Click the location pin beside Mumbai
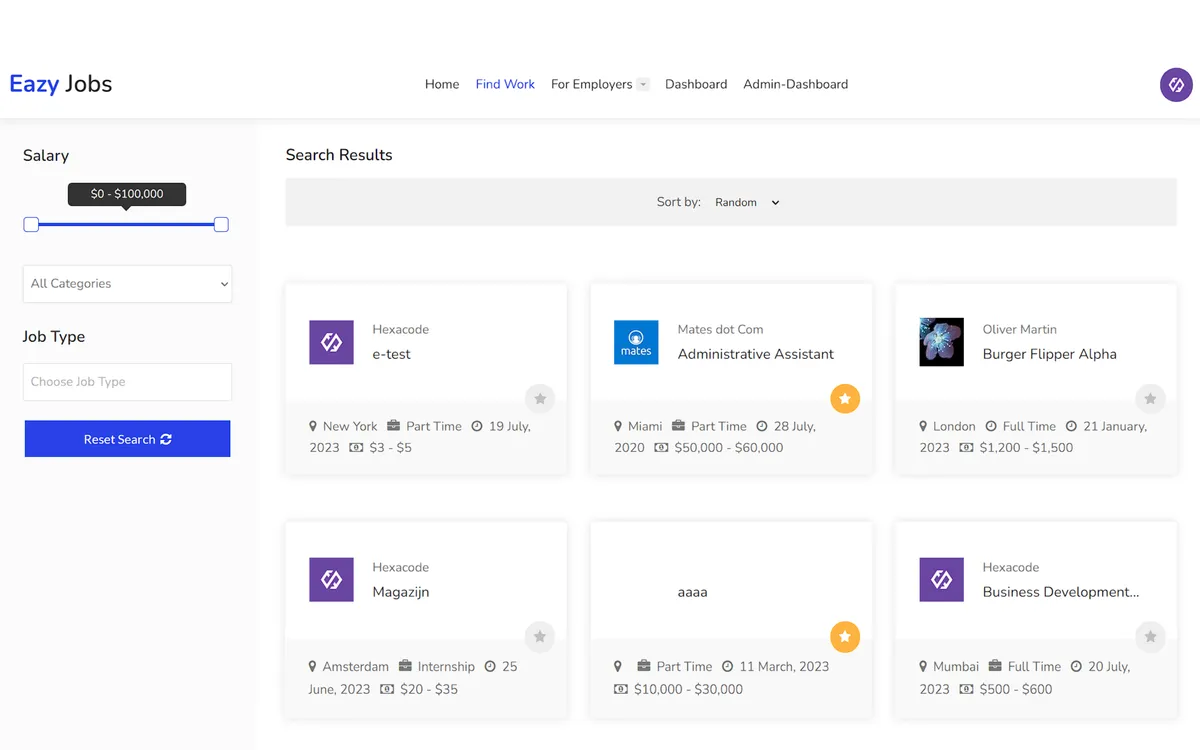This screenshot has width=1200, height=750. pyautogui.click(x=923, y=667)
